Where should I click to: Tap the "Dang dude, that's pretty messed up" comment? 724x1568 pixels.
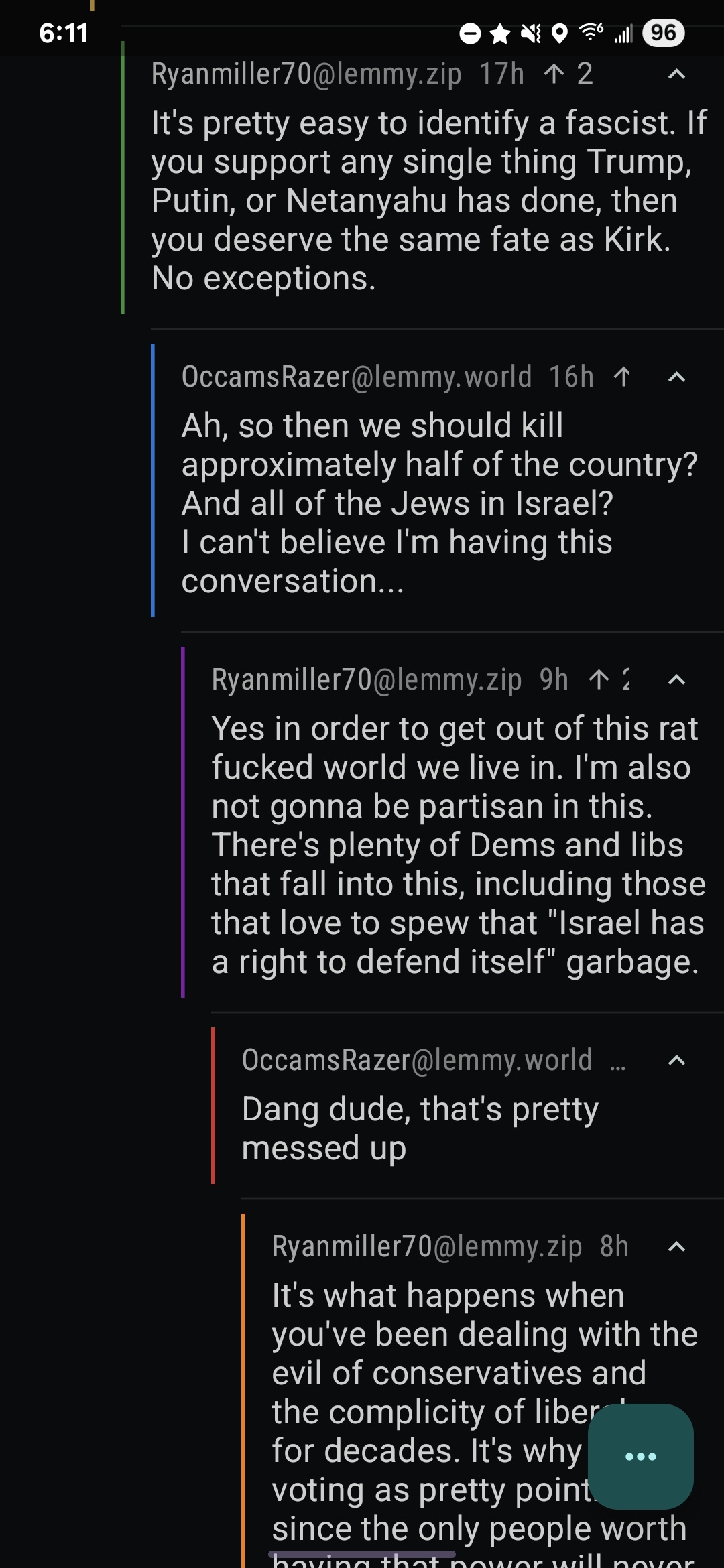click(420, 1128)
